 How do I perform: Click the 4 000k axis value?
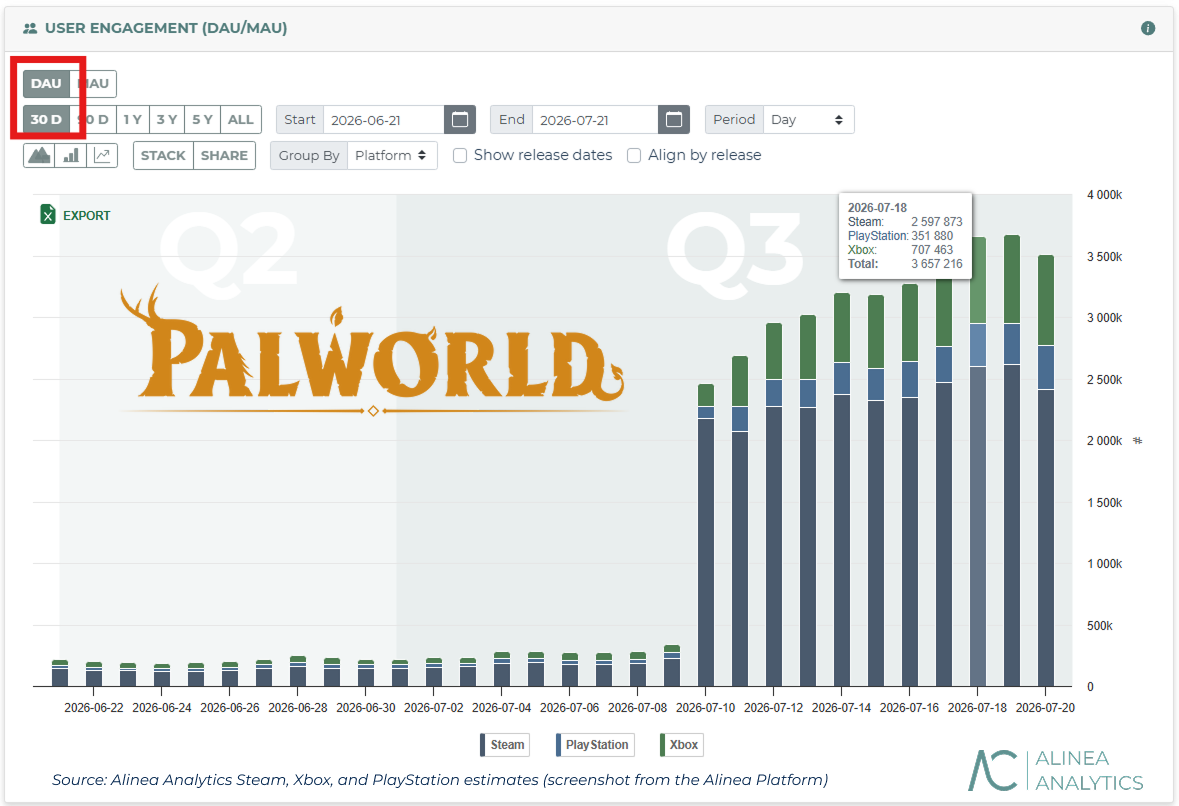1105,195
